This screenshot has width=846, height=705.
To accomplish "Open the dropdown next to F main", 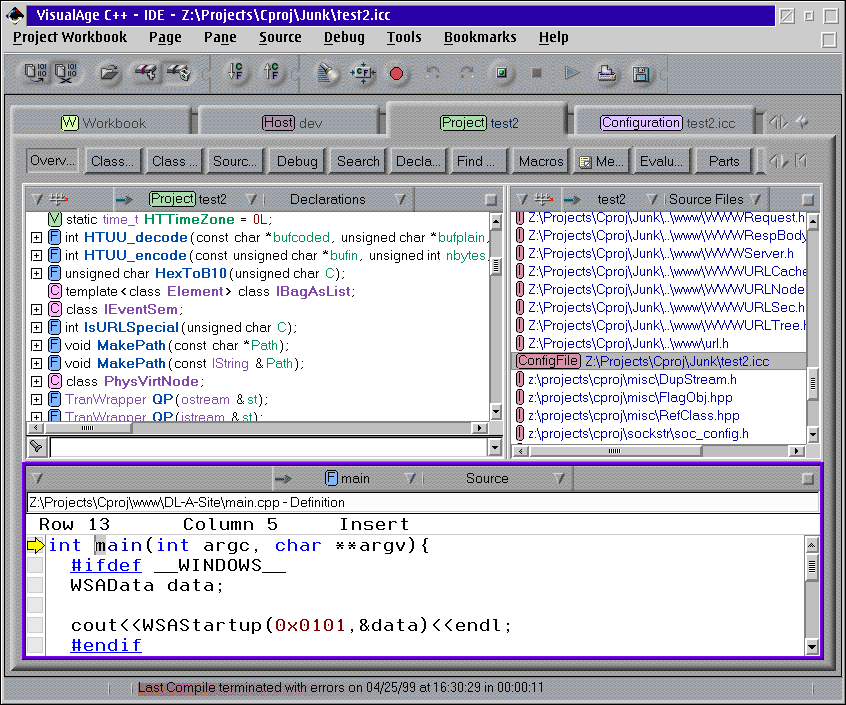I will click(x=410, y=478).
